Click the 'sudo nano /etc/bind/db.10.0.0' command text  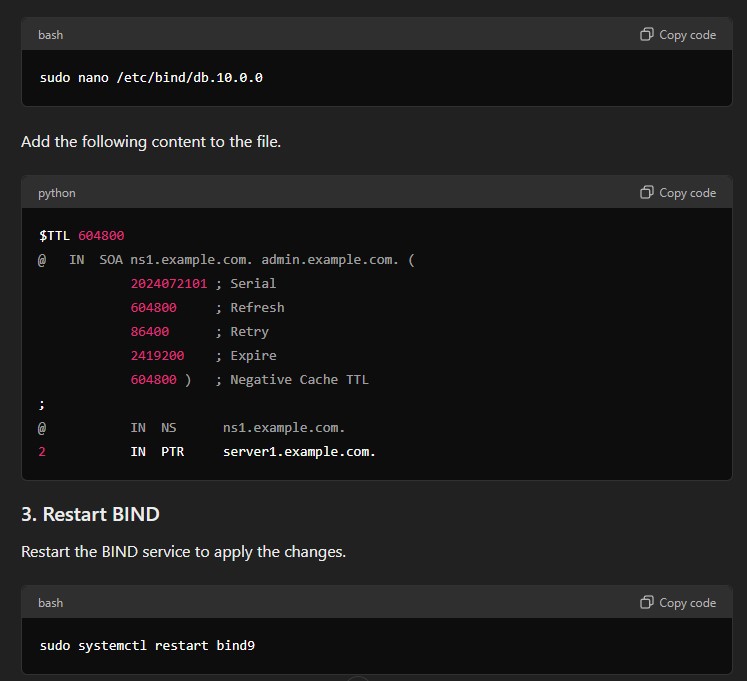(x=151, y=78)
